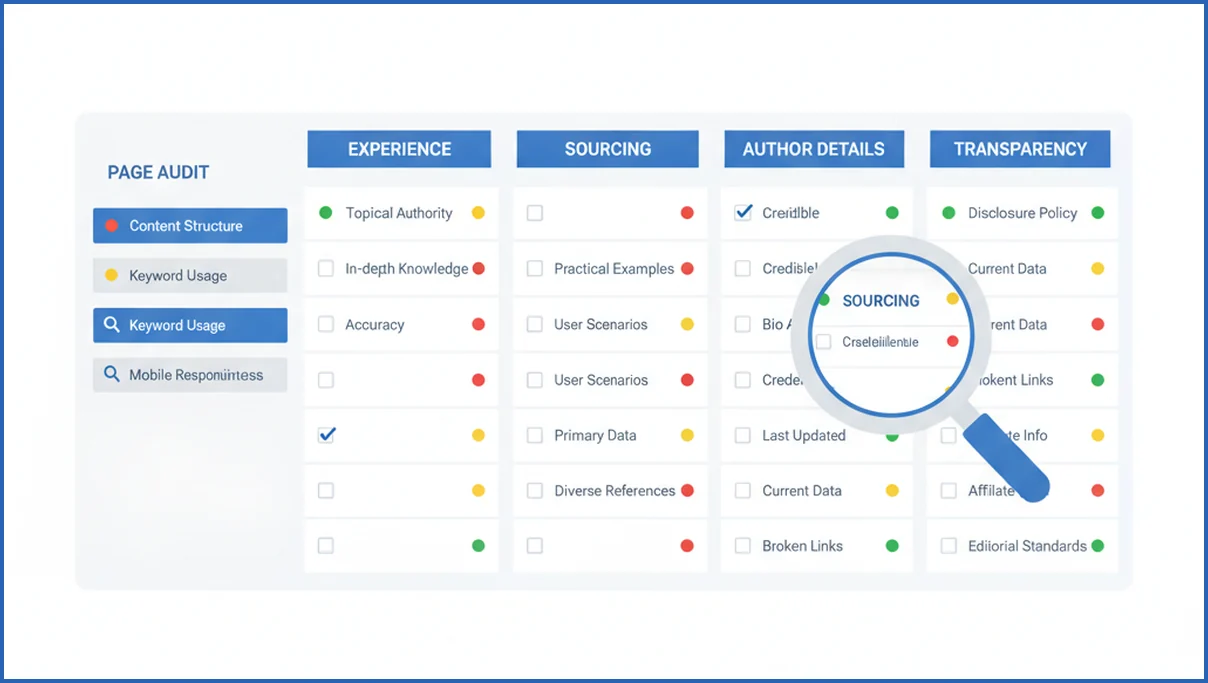Screen dimensions: 1208x683
Task: Click the Topical Authority label
Action: (399, 213)
